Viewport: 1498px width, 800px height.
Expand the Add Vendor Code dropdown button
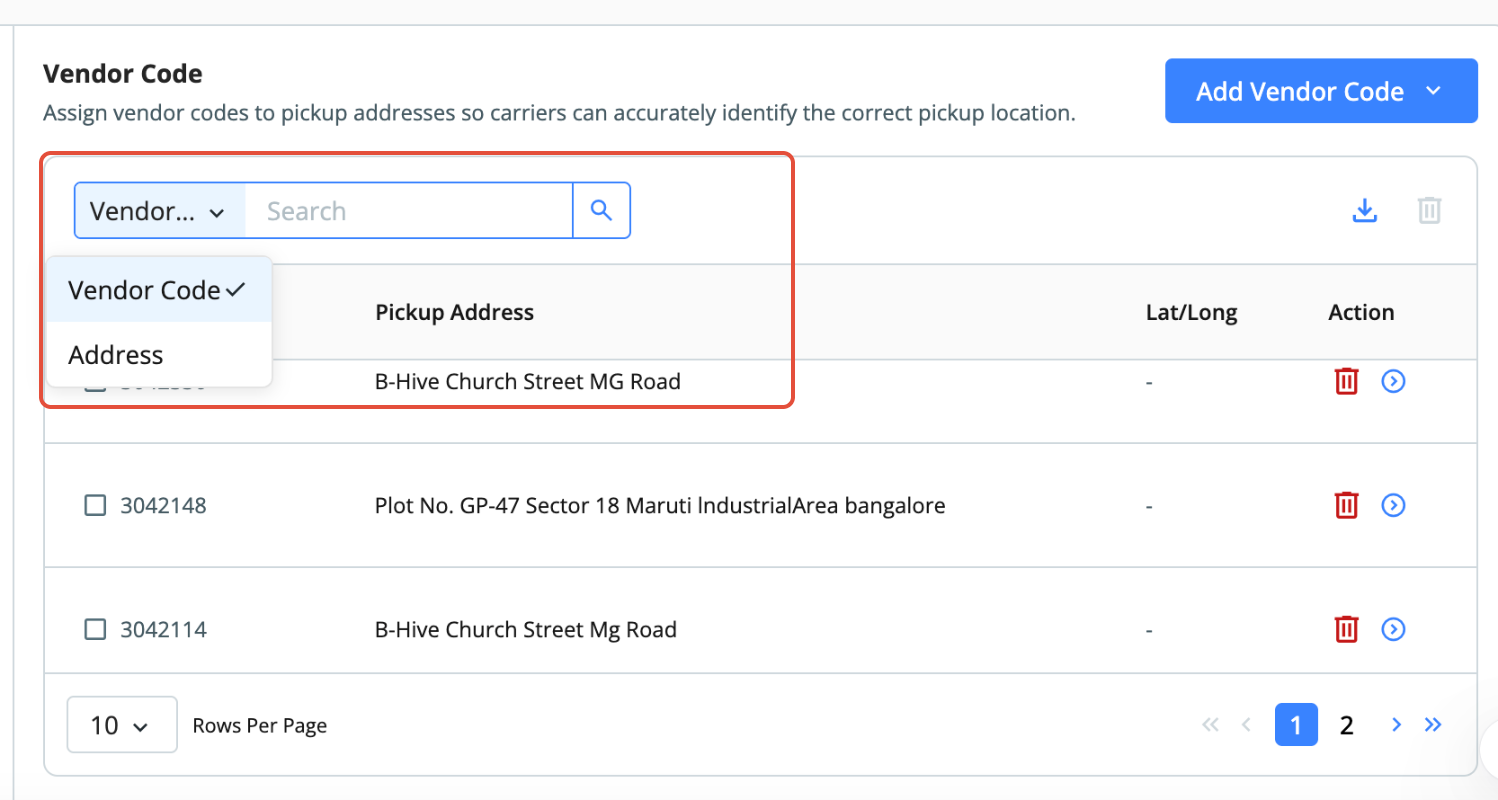coord(1321,91)
